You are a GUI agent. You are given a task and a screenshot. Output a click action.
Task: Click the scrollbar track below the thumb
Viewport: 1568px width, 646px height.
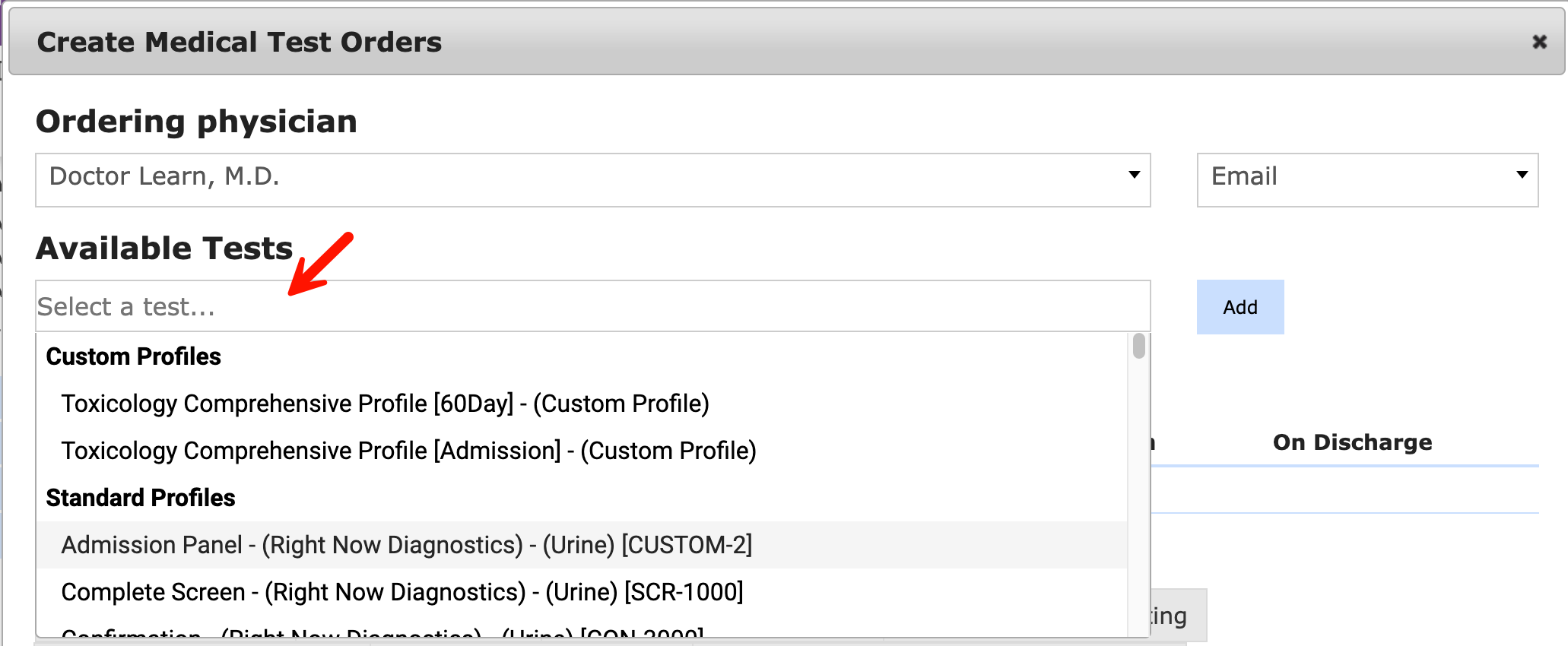tap(1138, 494)
